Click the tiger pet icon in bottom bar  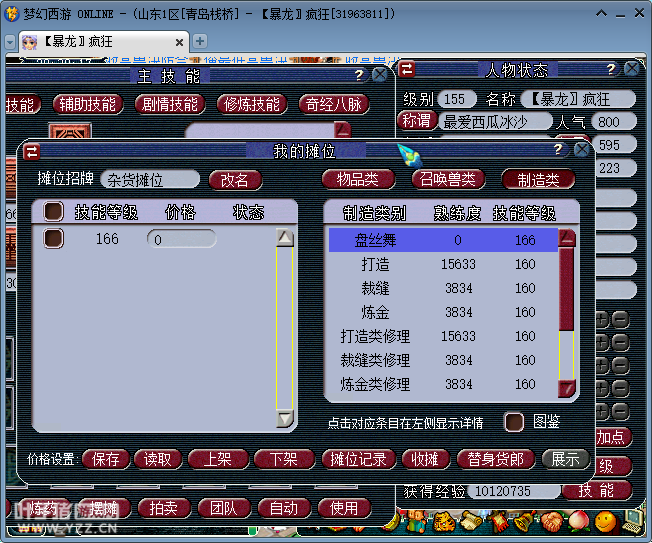pos(444,522)
